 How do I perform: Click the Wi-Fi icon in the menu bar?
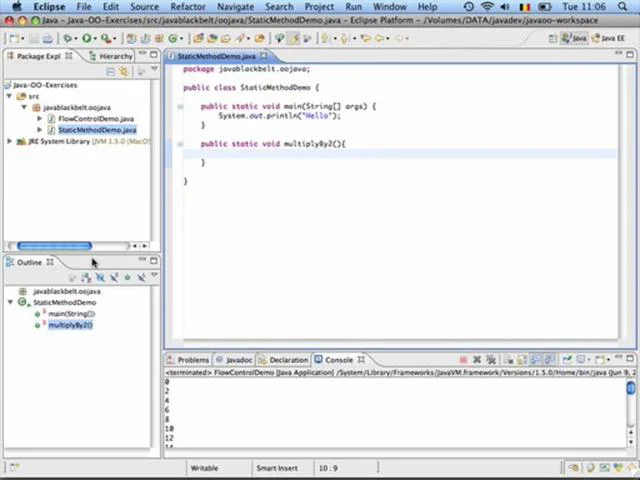tap(487, 7)
